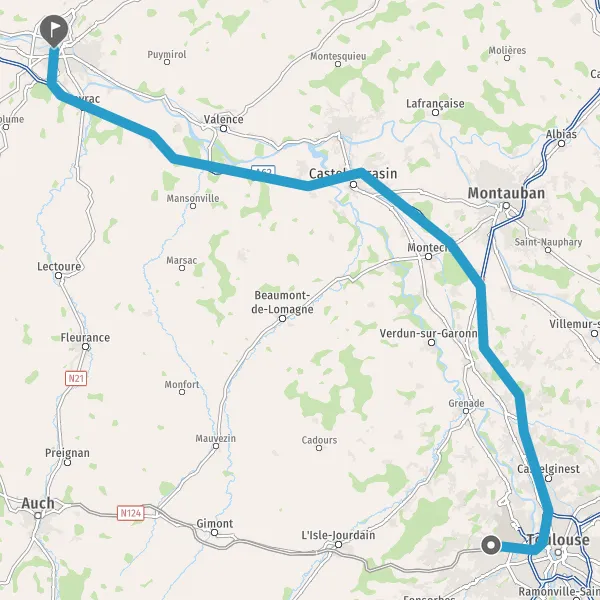
Task: Click the Lafrançaise town label
Action: 435,104
